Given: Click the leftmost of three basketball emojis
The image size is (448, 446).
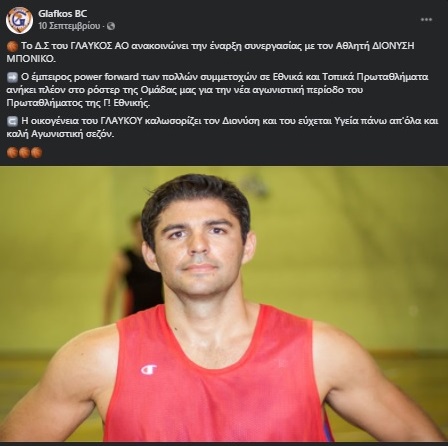Looking at the screenshot, I should coord(12,152).
